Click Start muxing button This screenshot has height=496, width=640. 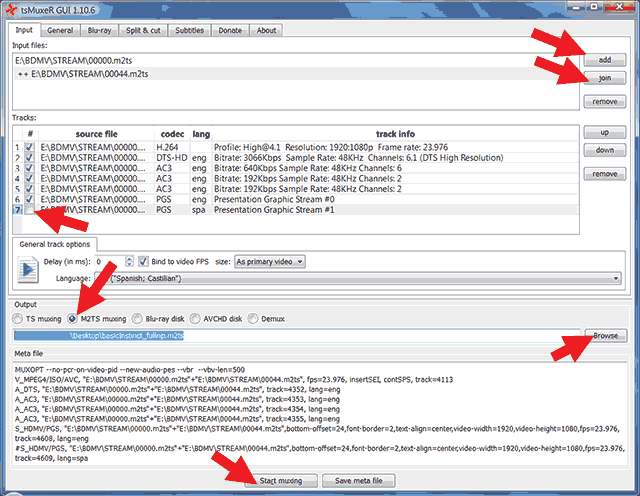click(281, 480)
